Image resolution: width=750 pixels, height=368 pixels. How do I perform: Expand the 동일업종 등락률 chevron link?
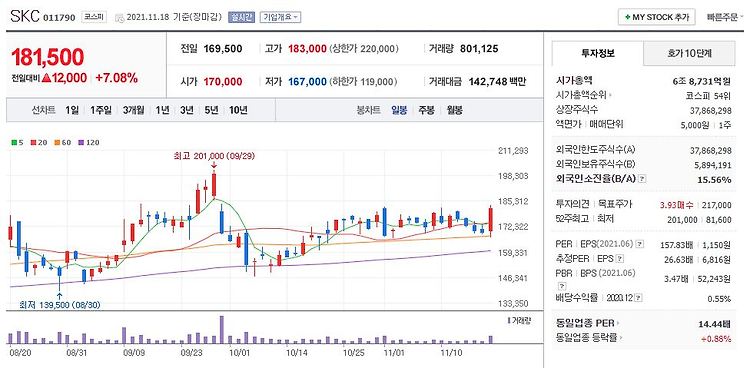pyautogui.click(x=590, y=338)
